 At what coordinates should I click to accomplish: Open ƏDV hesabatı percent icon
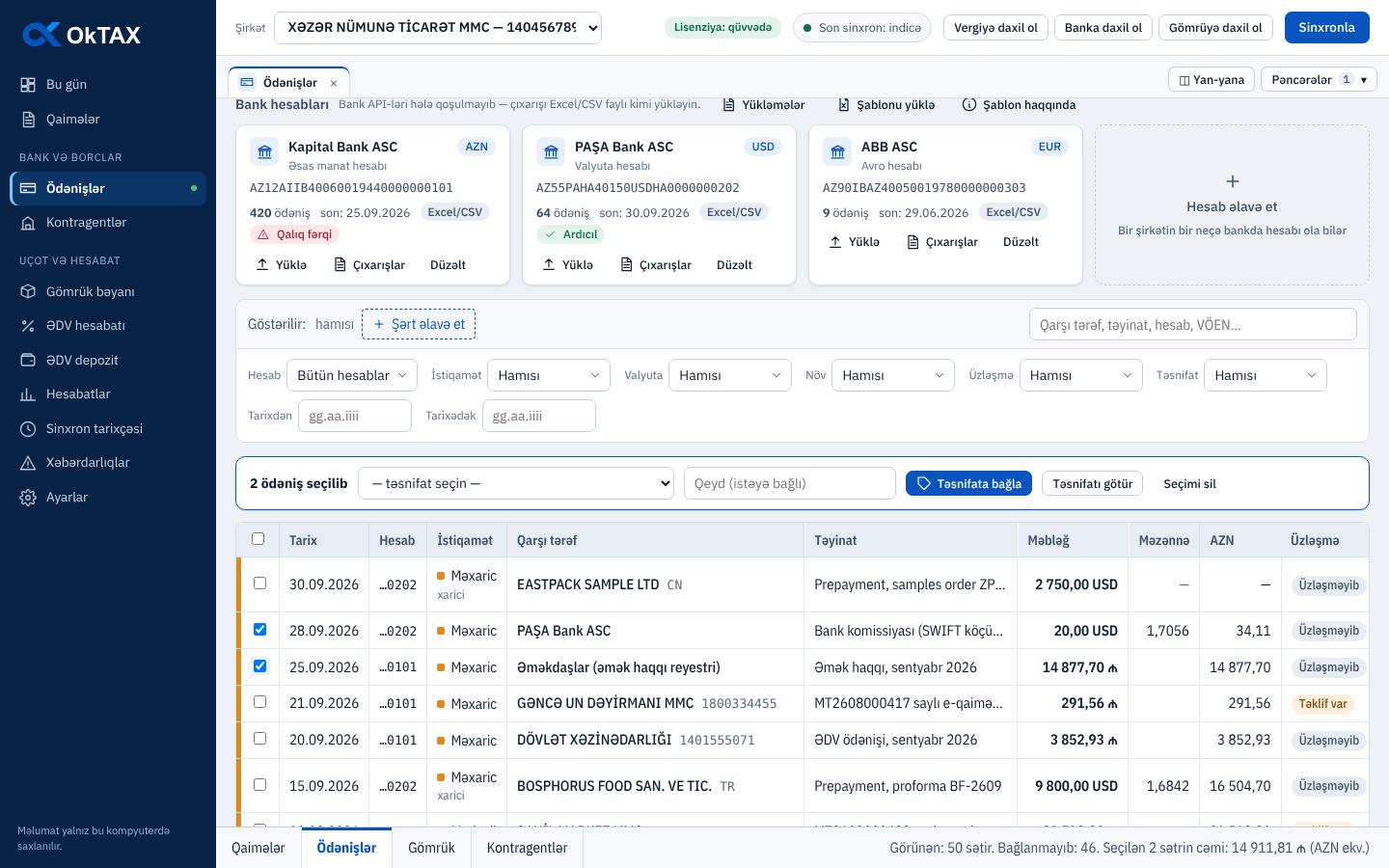click(x=28, y=326)
